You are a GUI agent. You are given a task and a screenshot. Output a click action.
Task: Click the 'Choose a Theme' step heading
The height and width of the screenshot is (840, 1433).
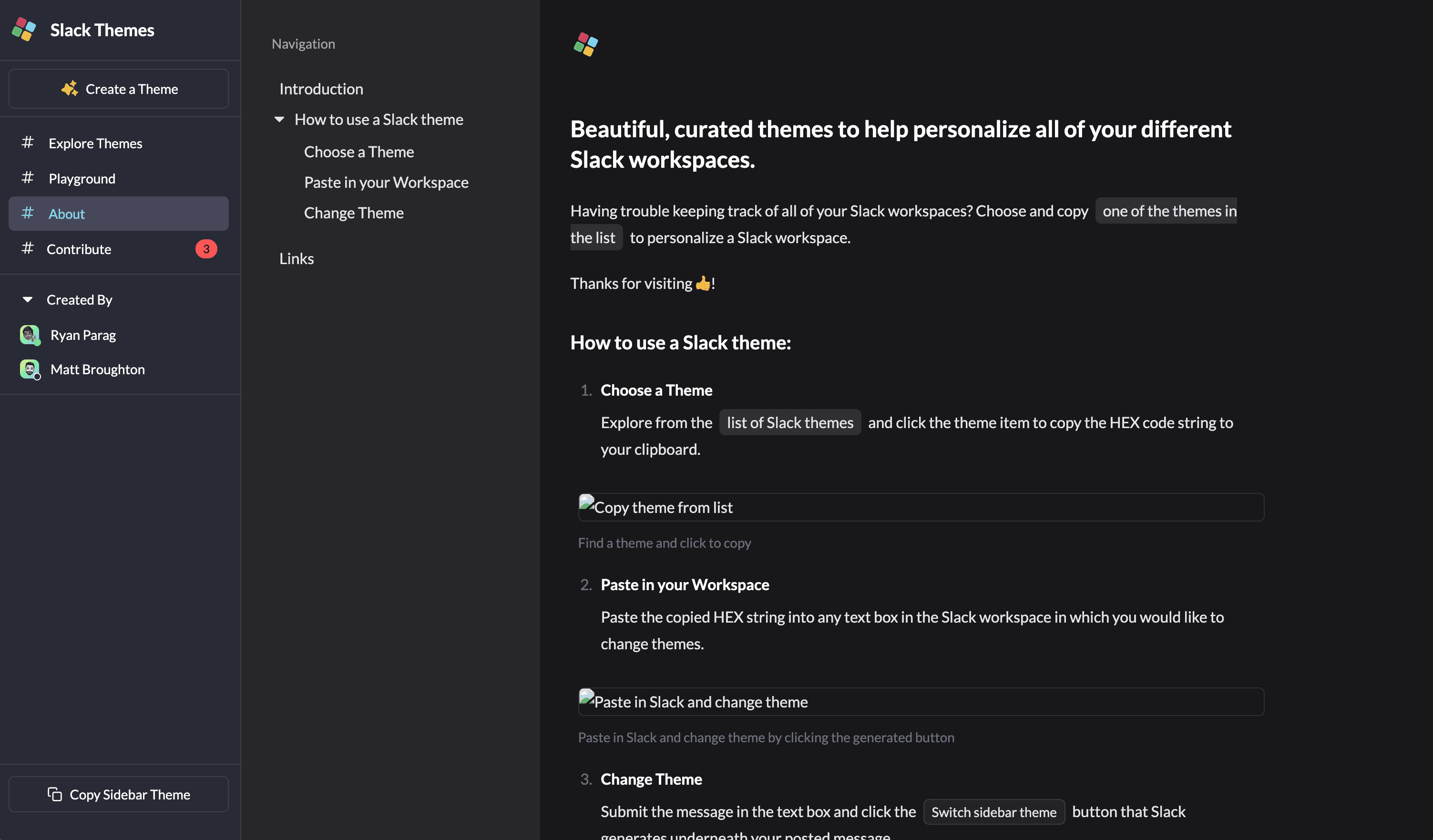[x=656, y=390]
